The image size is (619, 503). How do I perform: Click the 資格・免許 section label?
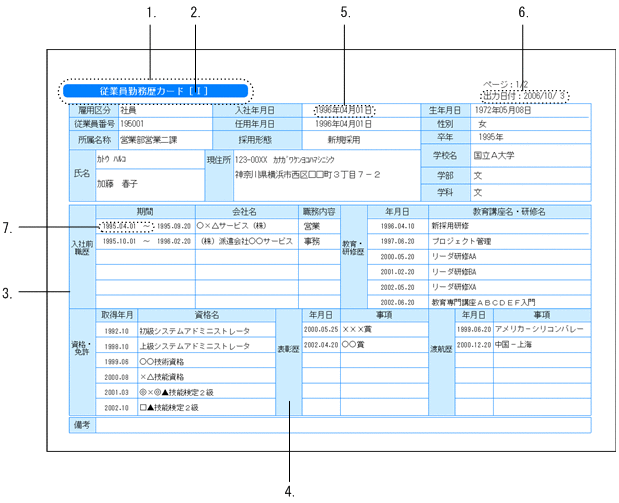coord(82,362)
